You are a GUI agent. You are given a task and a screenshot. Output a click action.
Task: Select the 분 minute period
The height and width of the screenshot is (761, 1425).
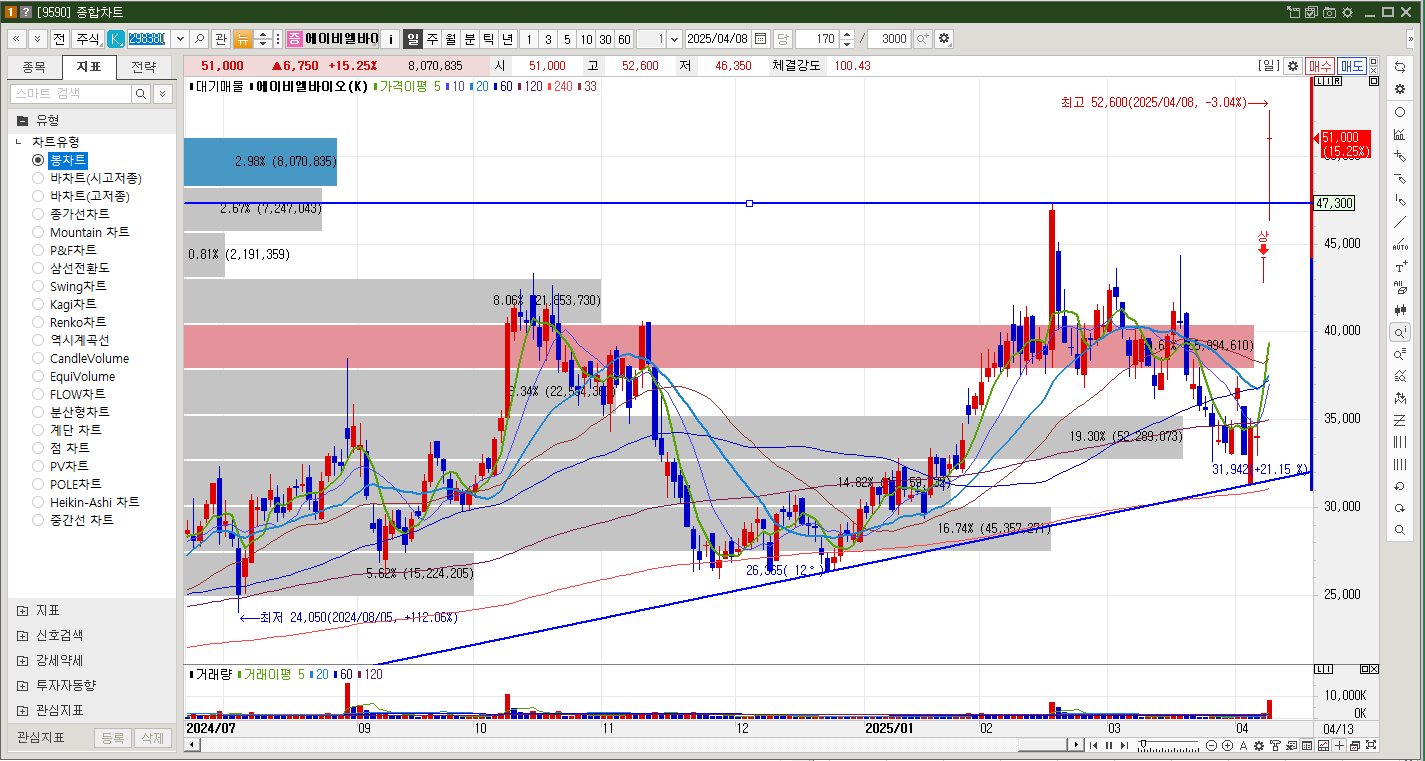(470, 39)
